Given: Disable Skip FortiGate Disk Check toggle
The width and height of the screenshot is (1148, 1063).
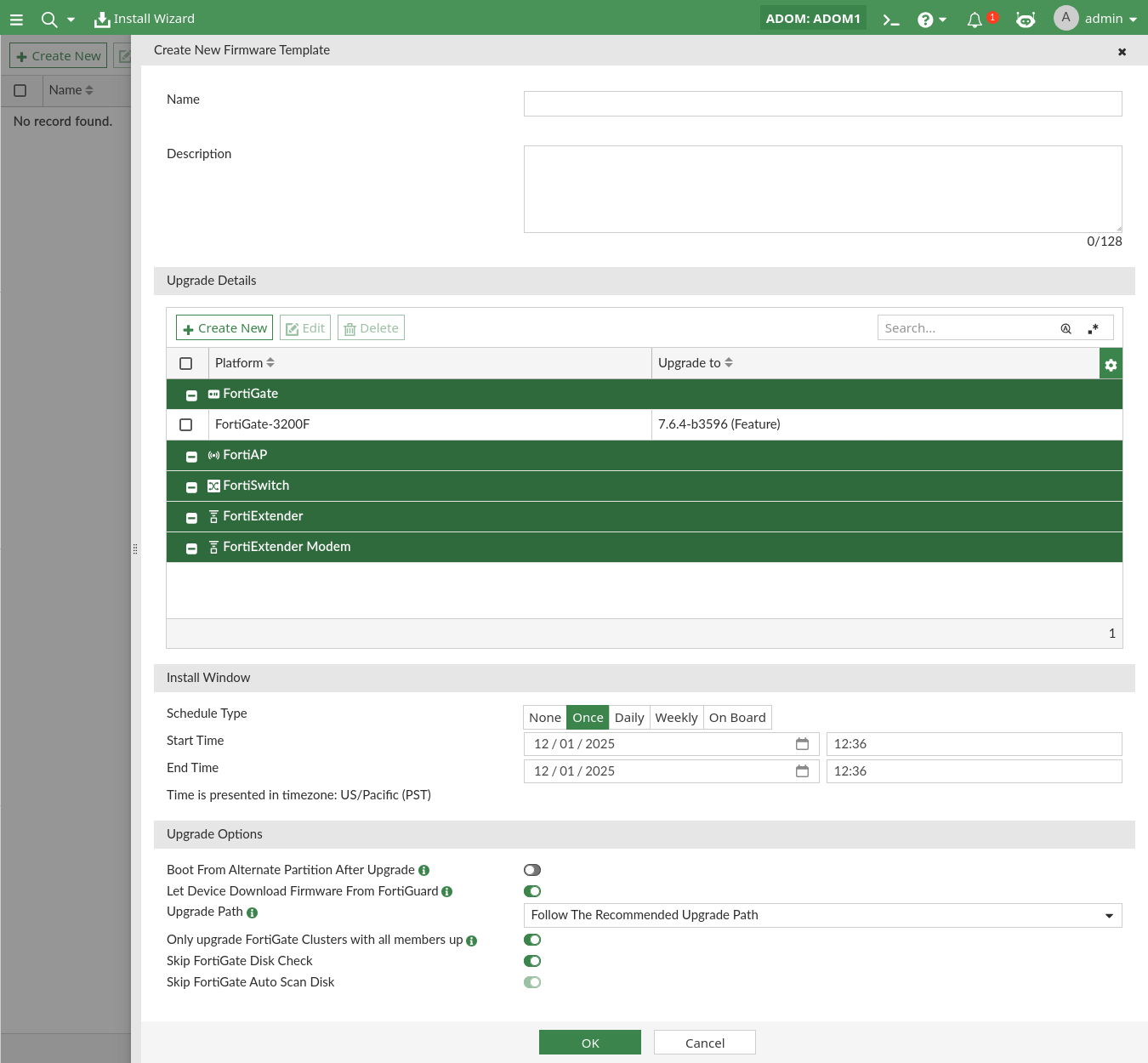Looking at the screenshot, I should (x=532, y=961).
